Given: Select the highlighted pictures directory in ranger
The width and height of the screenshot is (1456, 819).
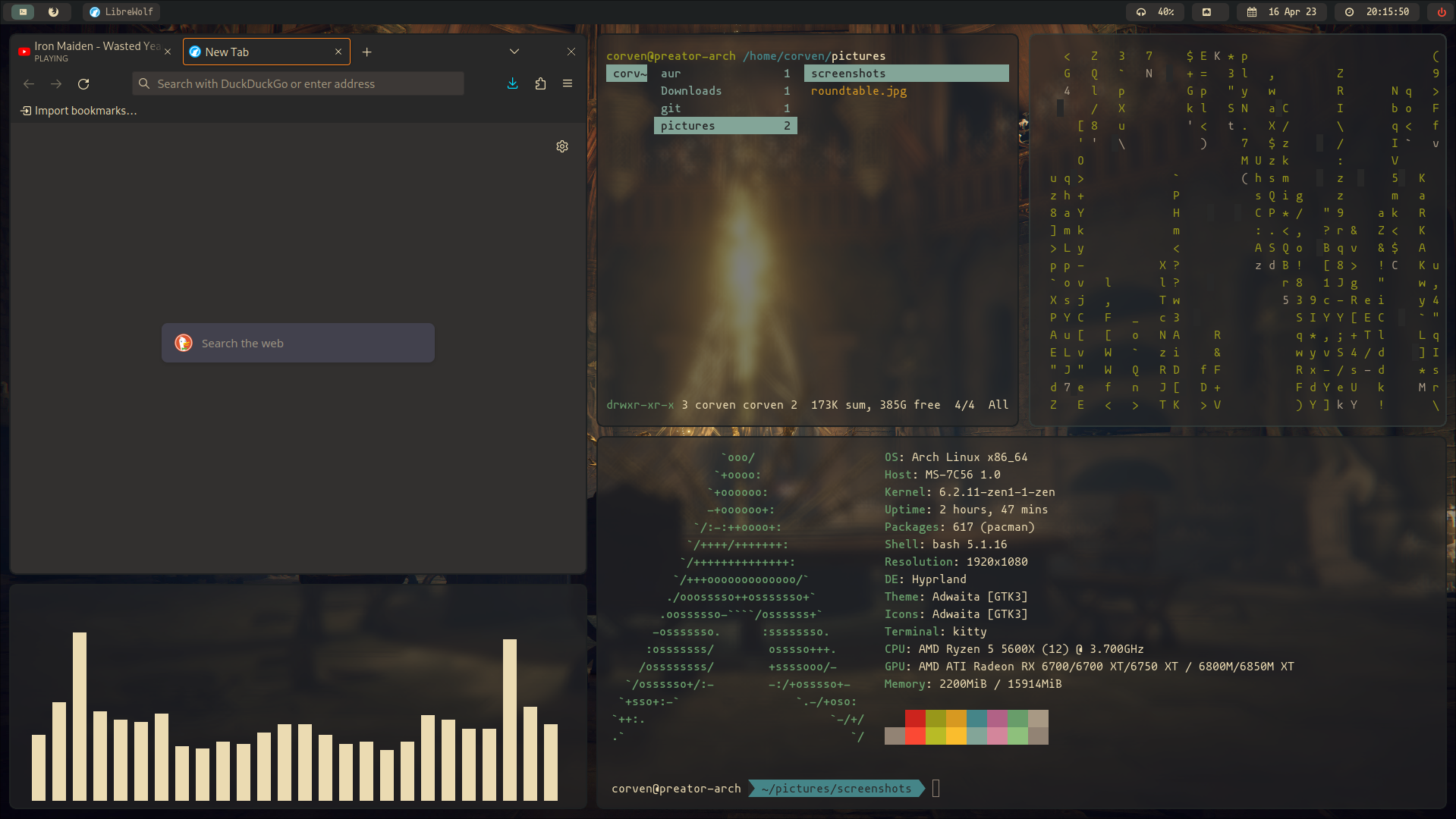Looking at the screenshot, I should (725, 126).
